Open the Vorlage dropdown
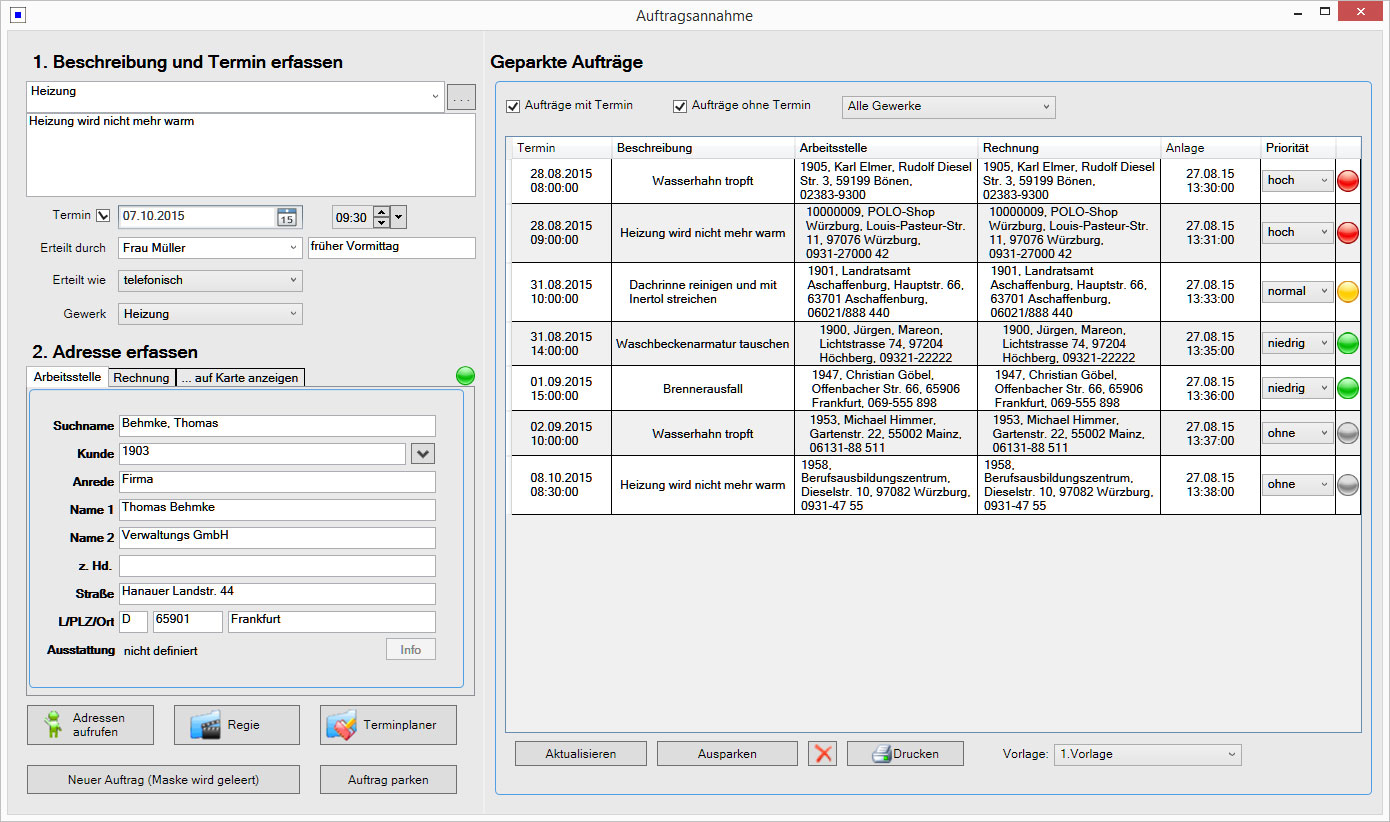Viewport: 1390px width, 822px height. click(x=1147, y=754)
